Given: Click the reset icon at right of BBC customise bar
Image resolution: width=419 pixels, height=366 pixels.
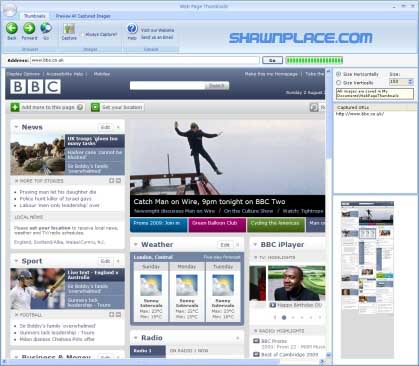Looking at the screenshot, I should (x=314, y=107).
